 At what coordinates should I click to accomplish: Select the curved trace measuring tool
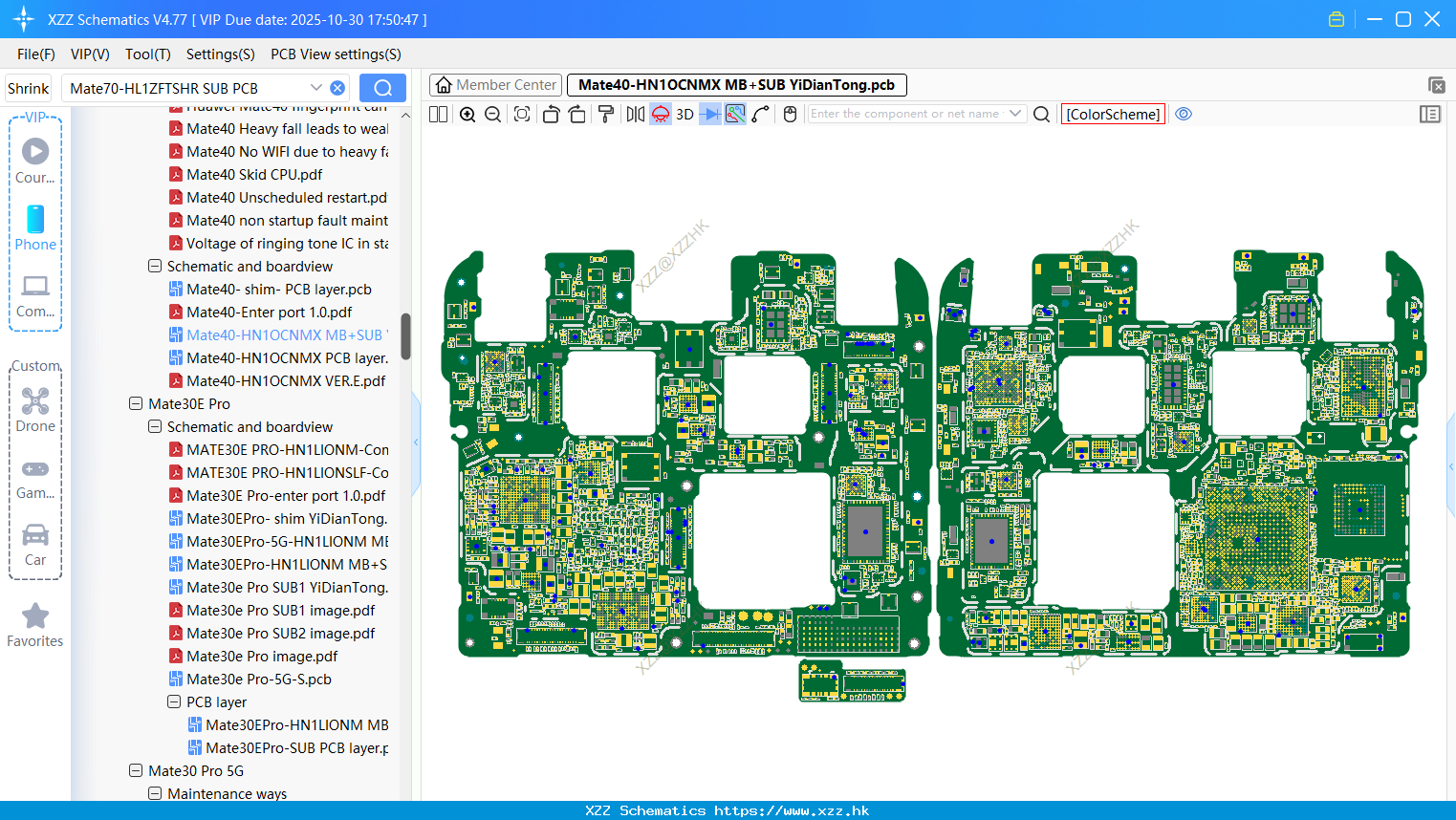point(761,114)
